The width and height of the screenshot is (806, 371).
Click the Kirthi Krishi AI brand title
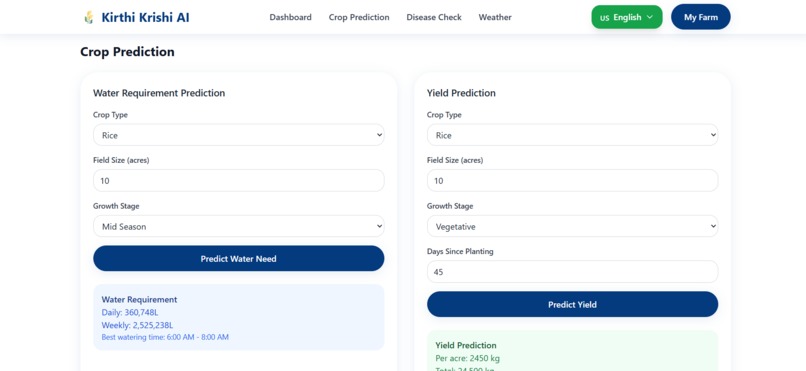145,17
